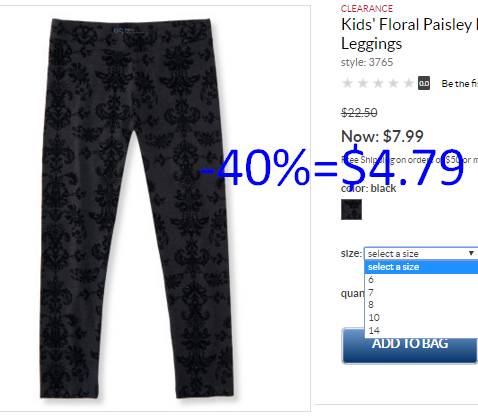The height and width of the screenshot is (418, 478).
Task: Choose size 8 from the list
Action: [x=422, y=305]
